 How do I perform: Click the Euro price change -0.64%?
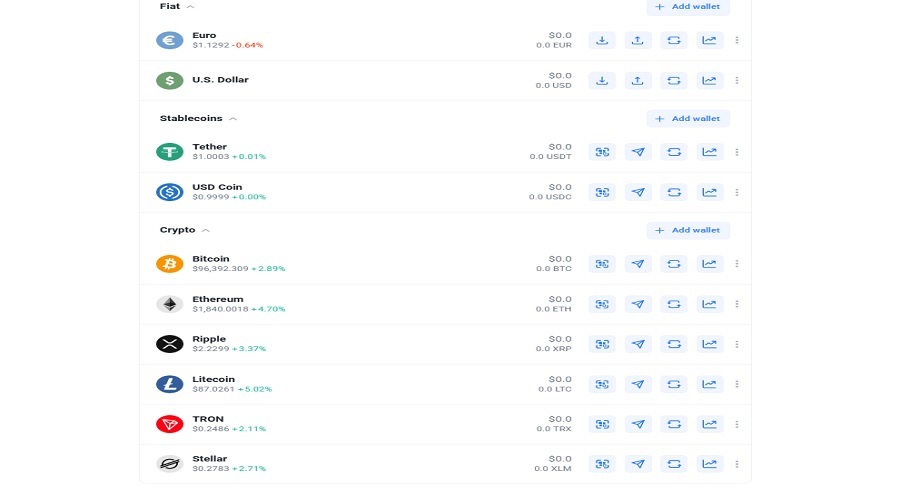pos(247,45)
